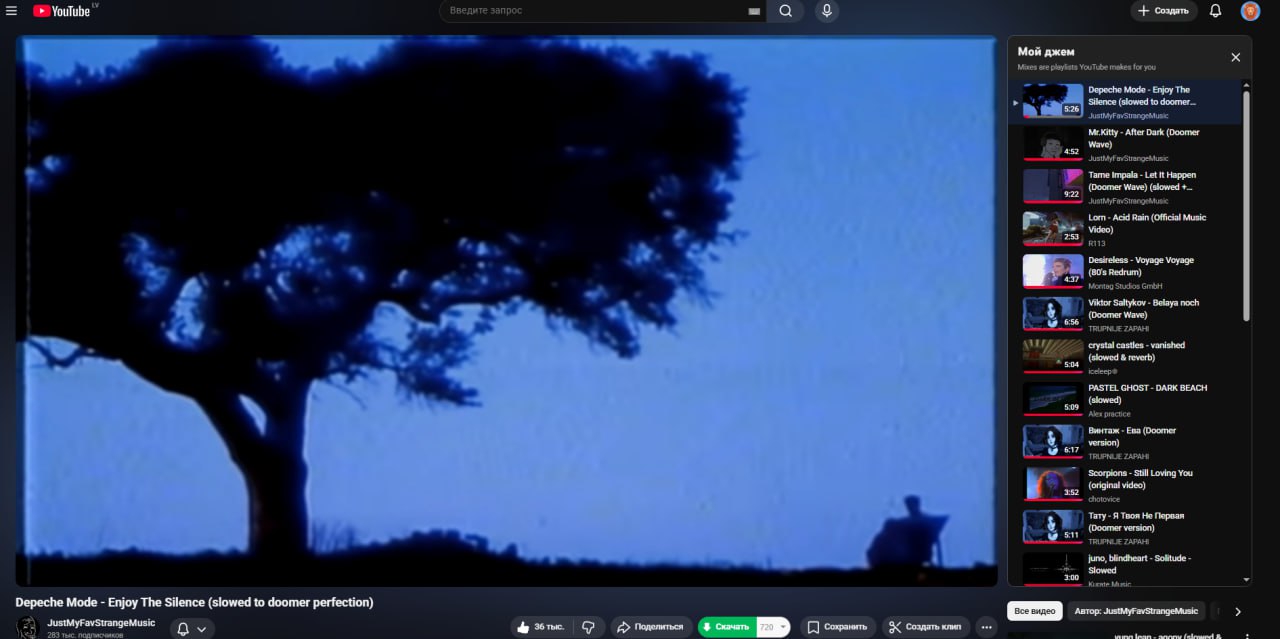Show more filter chips with right arrow
Viewport: 1280px width, 639px height.
coord(1237,611)
